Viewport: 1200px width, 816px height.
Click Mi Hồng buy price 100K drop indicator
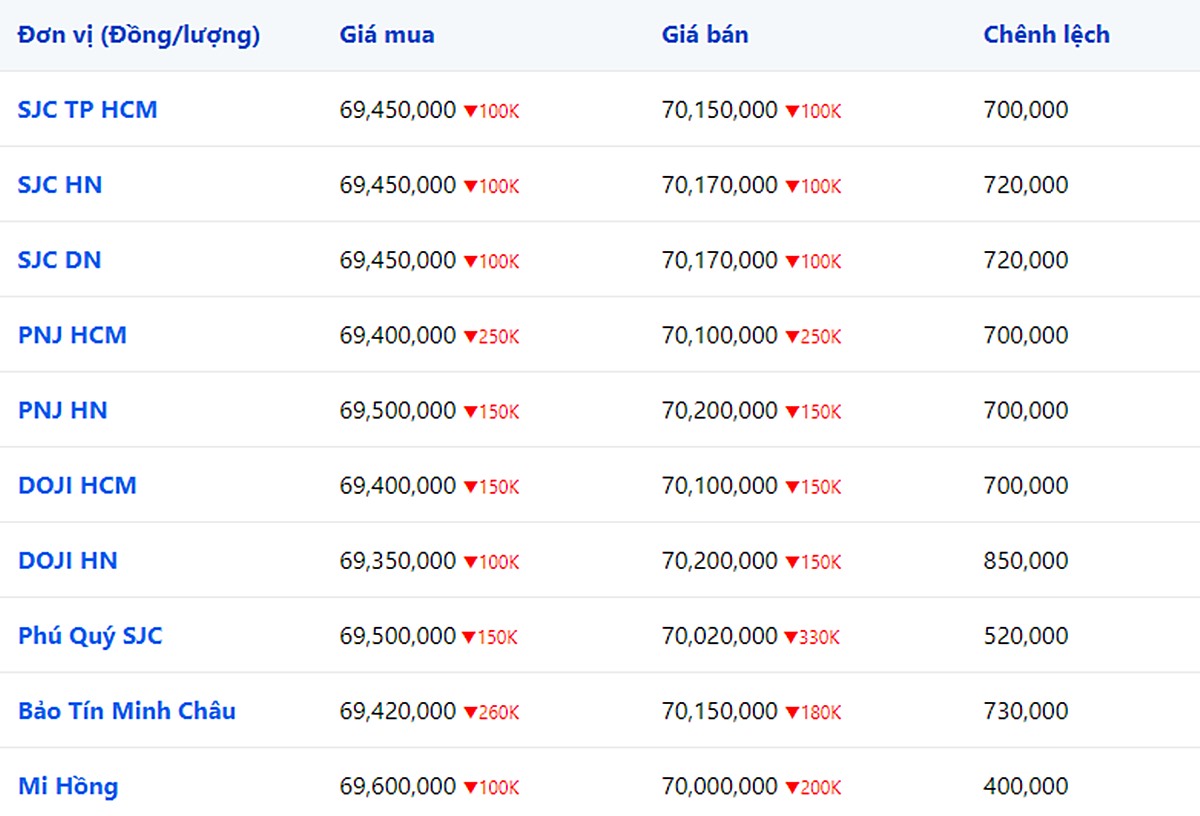tap(491, 788)
